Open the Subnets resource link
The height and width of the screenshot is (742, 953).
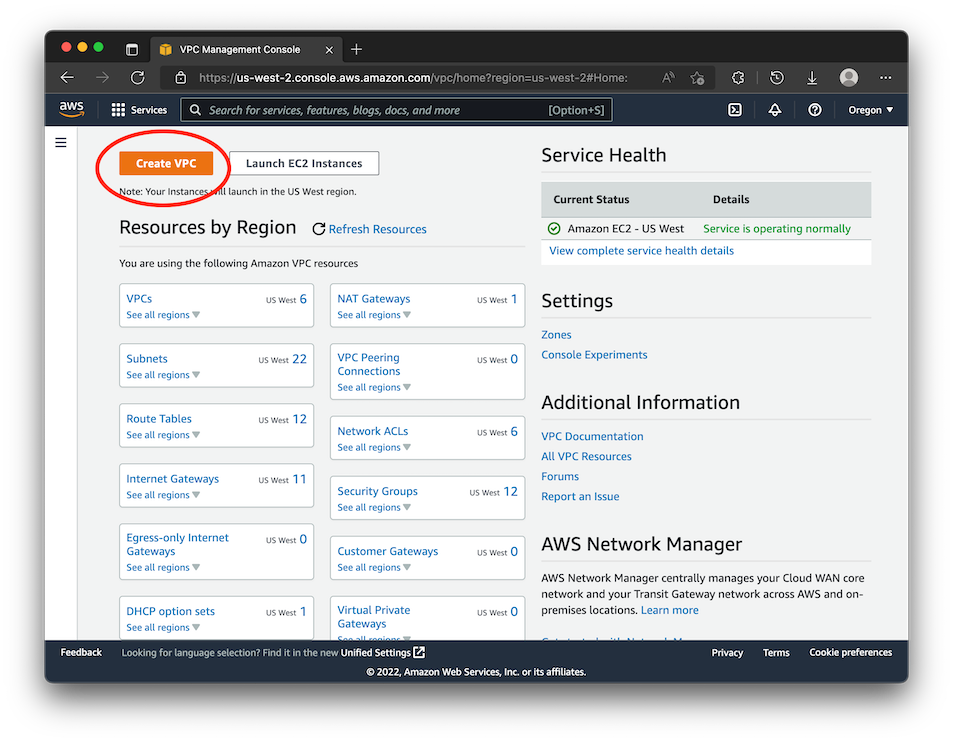pyautogui.click(x=147, y=359)
